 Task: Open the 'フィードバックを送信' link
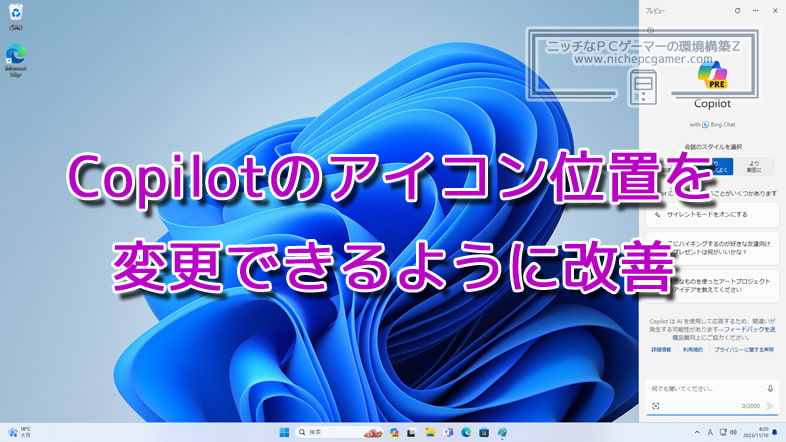pyautogui.click(x=749, y=329)
